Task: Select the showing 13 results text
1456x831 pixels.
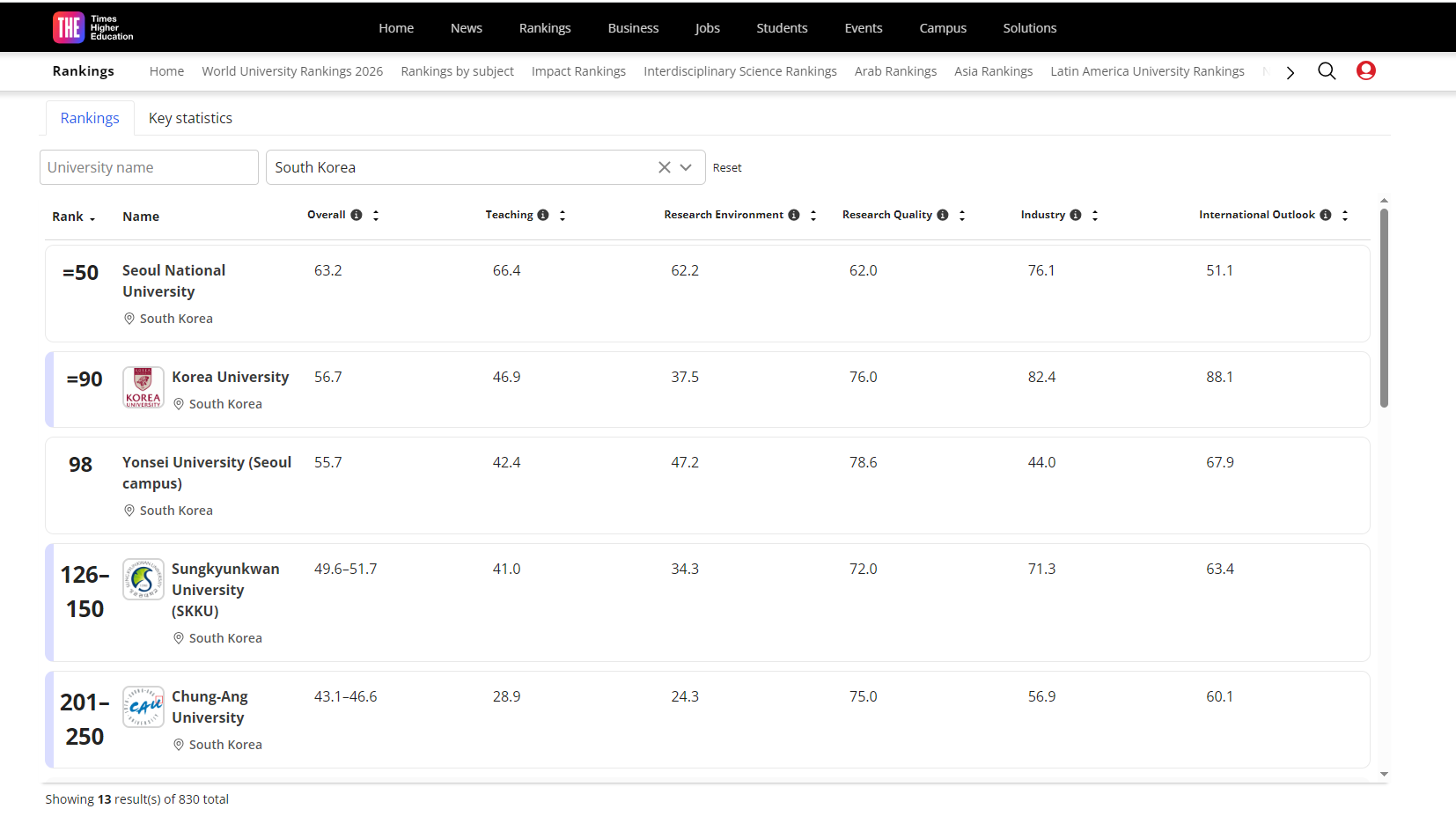Action: click(x=137, y=799)
